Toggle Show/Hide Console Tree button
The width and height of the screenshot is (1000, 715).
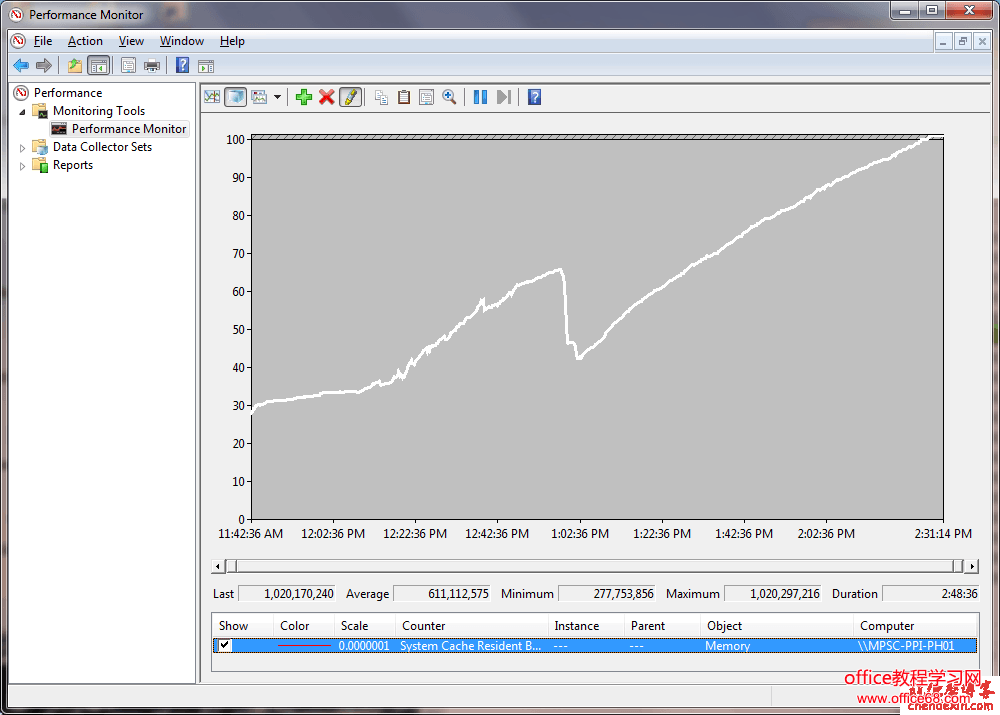click(98, 66)
